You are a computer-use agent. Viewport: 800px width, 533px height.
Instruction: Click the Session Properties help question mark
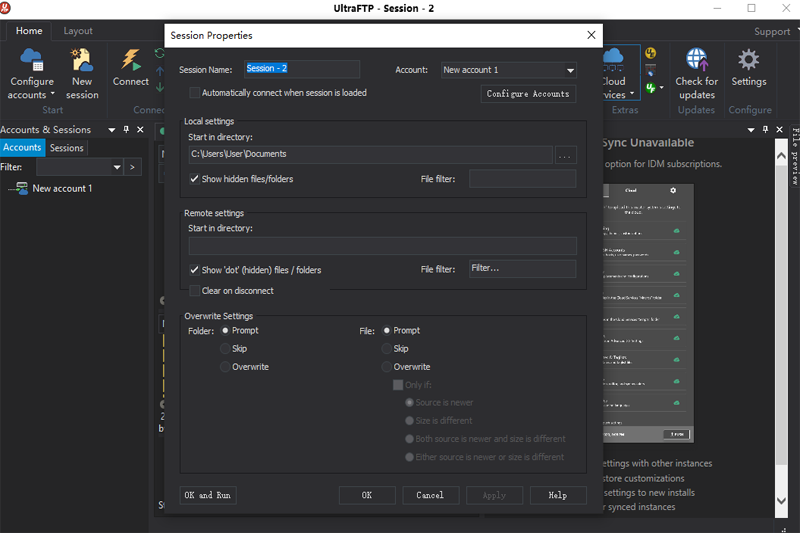pos(566,35)
